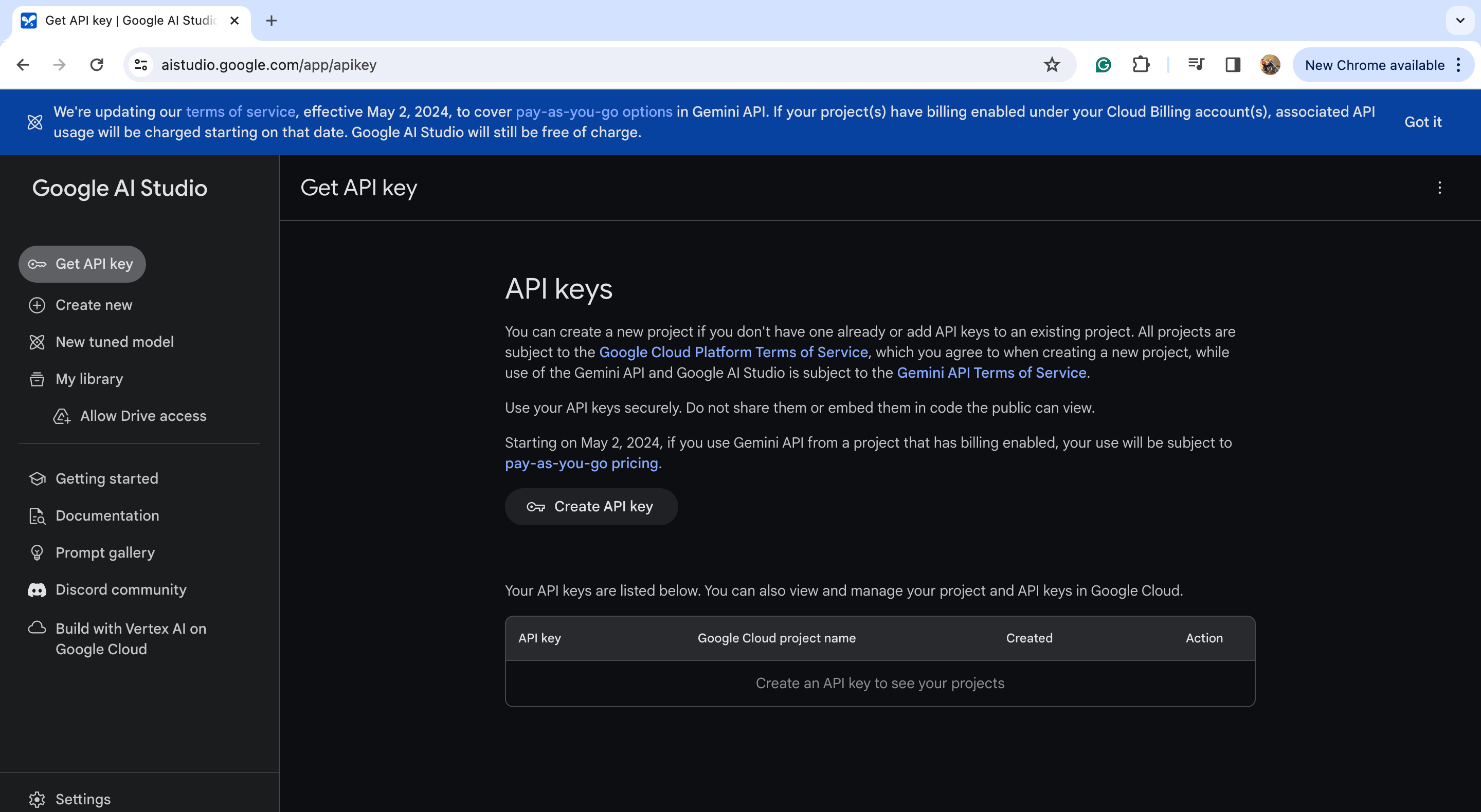Click the Create API key button
The width and height of the screenshot is (1481, 812).
tap(591, 507)
